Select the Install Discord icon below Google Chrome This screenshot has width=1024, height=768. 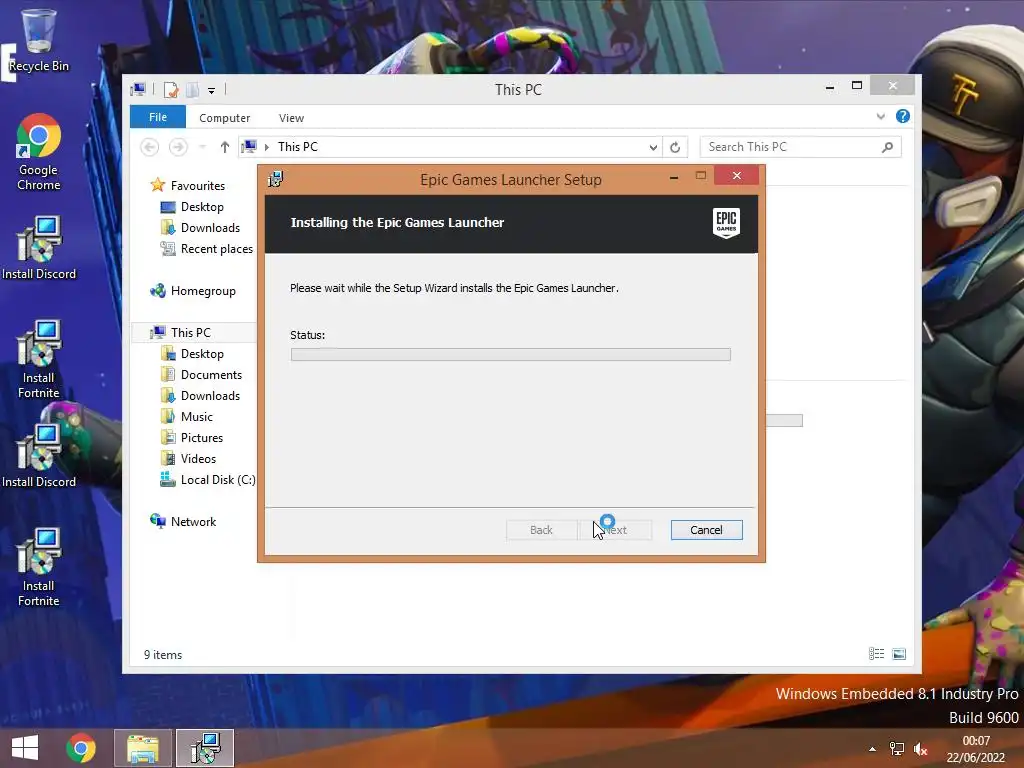pos(39,248)
